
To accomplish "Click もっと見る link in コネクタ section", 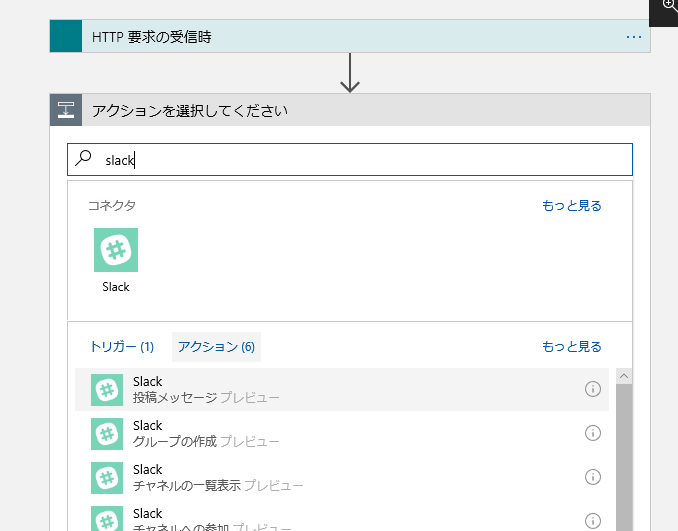I will tap(572, 206).
